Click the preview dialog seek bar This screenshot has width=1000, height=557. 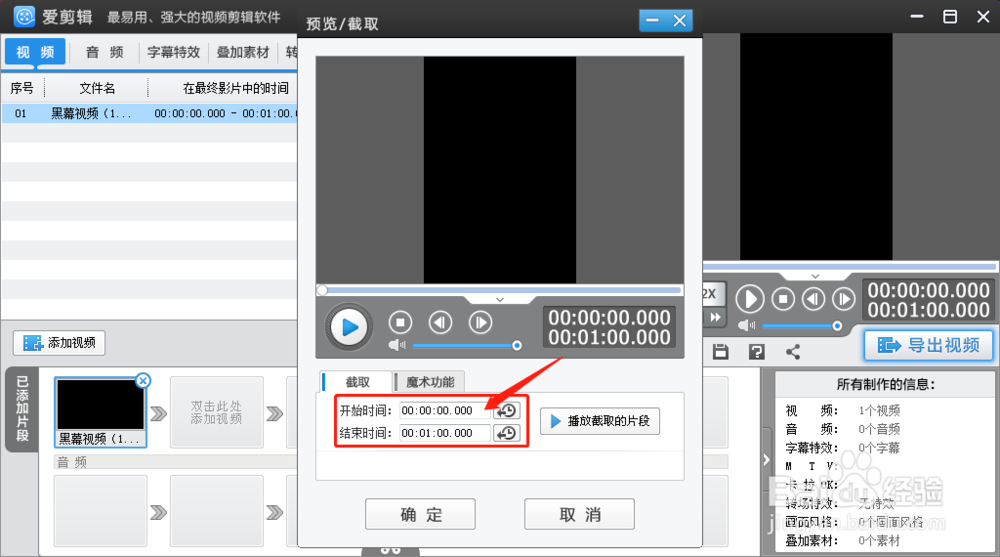click(500, 290)
